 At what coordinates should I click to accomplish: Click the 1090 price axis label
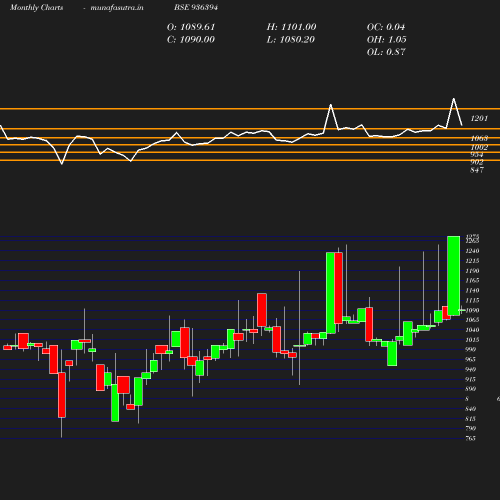(x=472, y=310)
